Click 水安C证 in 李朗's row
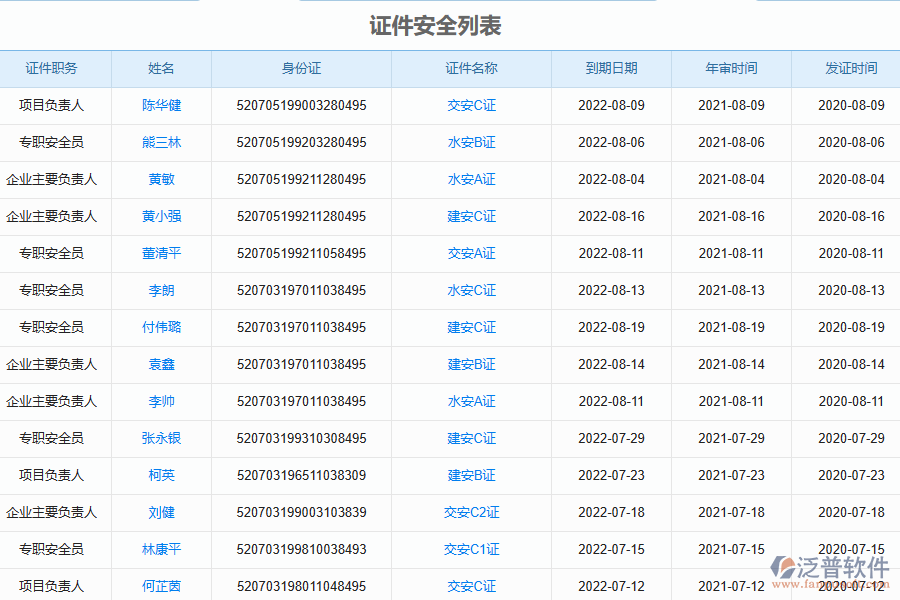The height and width of the screenshot is (600, 900). (470, 290)
